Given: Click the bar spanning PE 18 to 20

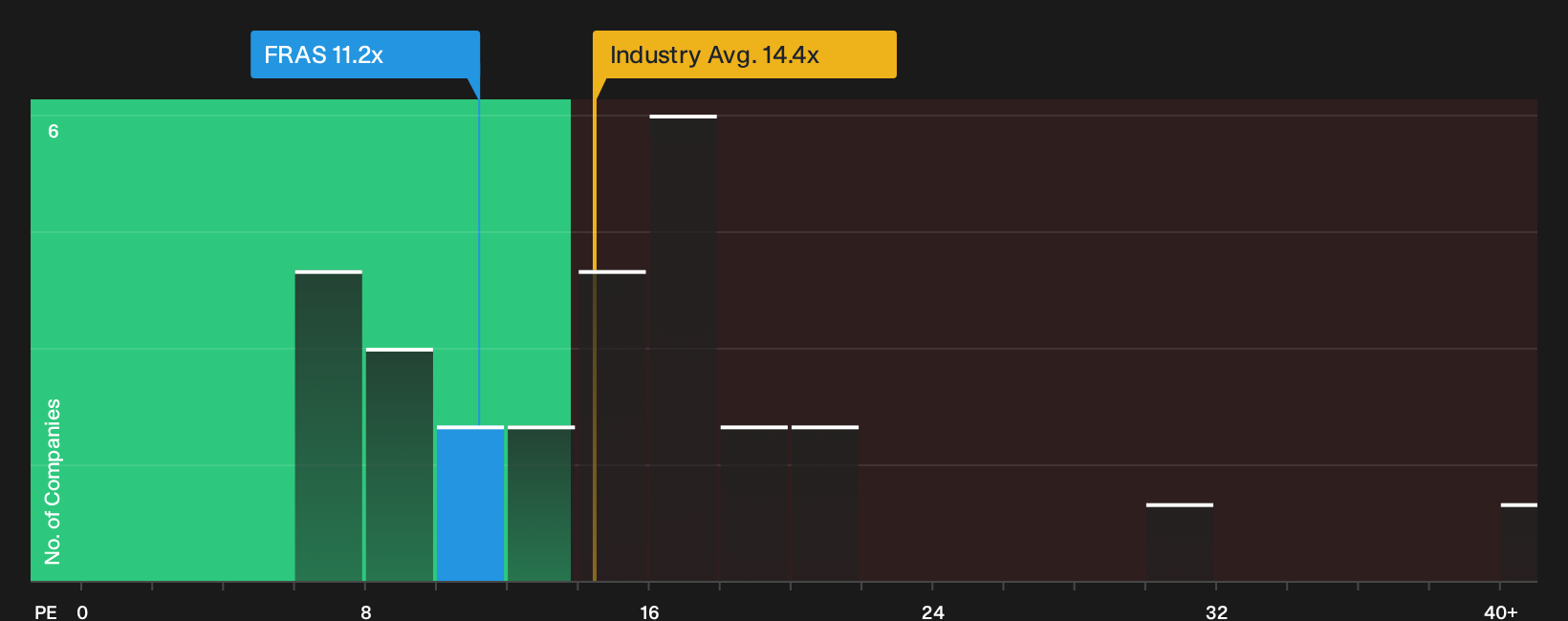Looking at the screenshot, I should click(x=754, y=503).
